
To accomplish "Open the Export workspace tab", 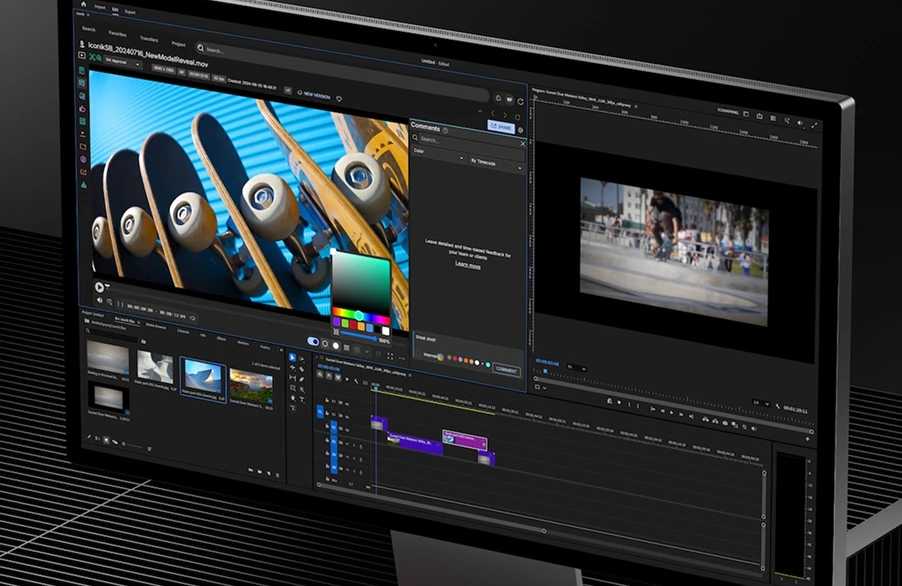I will click(x=130, y=12).
